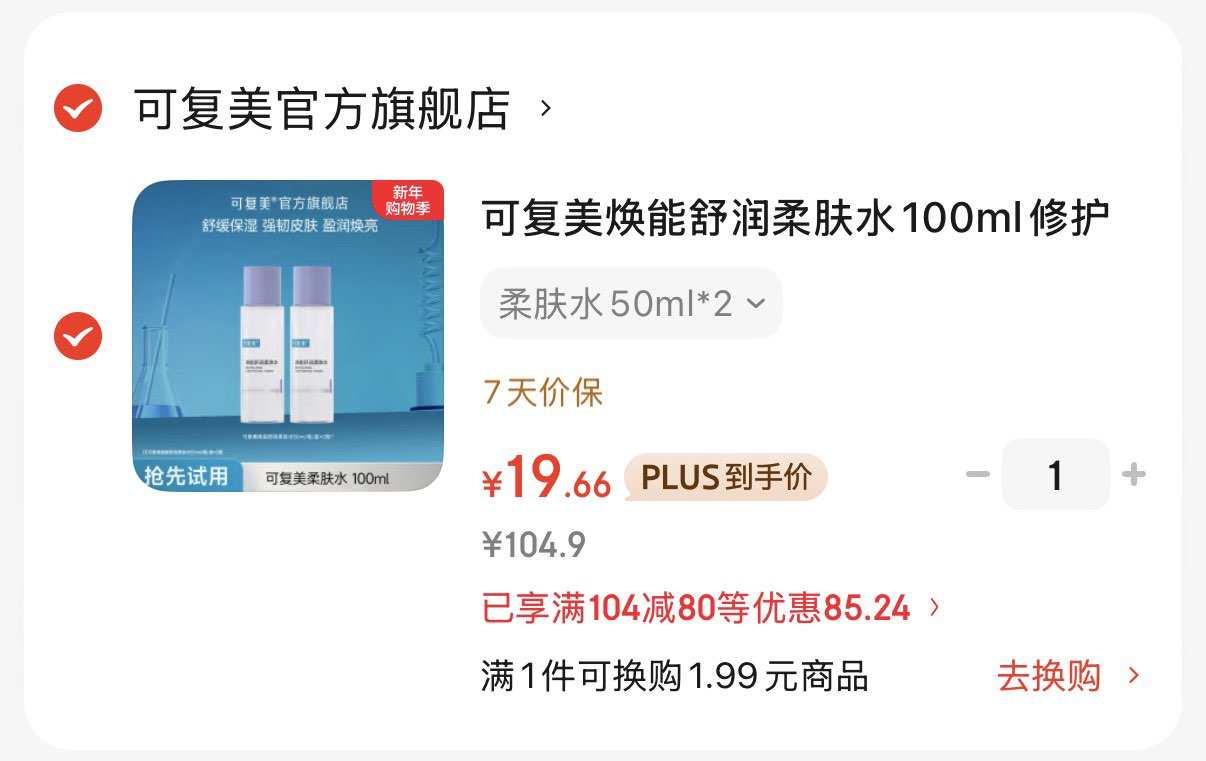Tap the arrow next to the store name
The height and width of the screenshot is (761, 1206).
[545, 107]
